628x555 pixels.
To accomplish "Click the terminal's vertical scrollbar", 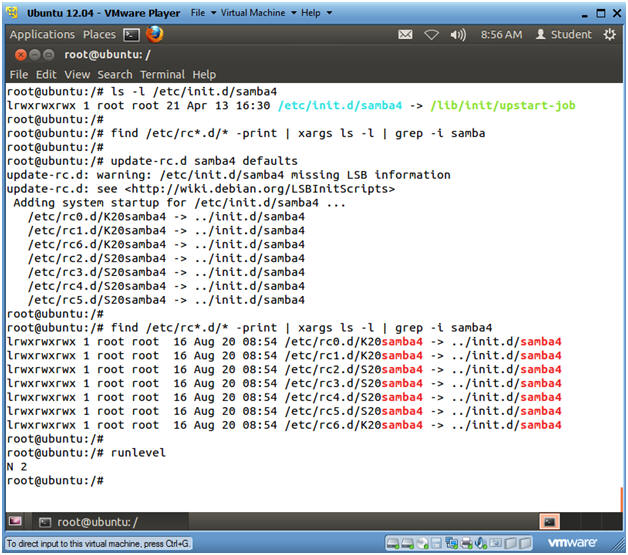I will (x=621, y=499).
